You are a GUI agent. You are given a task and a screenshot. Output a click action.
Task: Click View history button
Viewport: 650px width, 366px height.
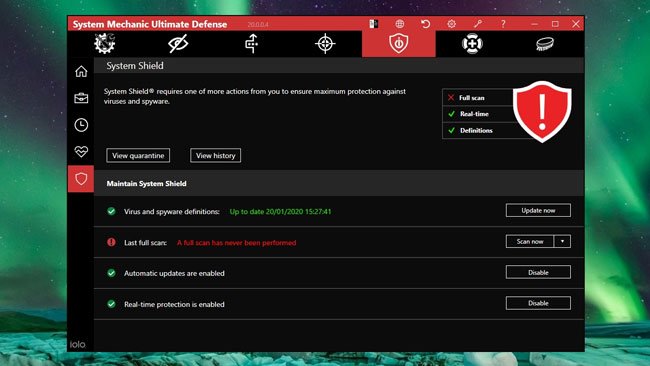(x=216, y=155)
